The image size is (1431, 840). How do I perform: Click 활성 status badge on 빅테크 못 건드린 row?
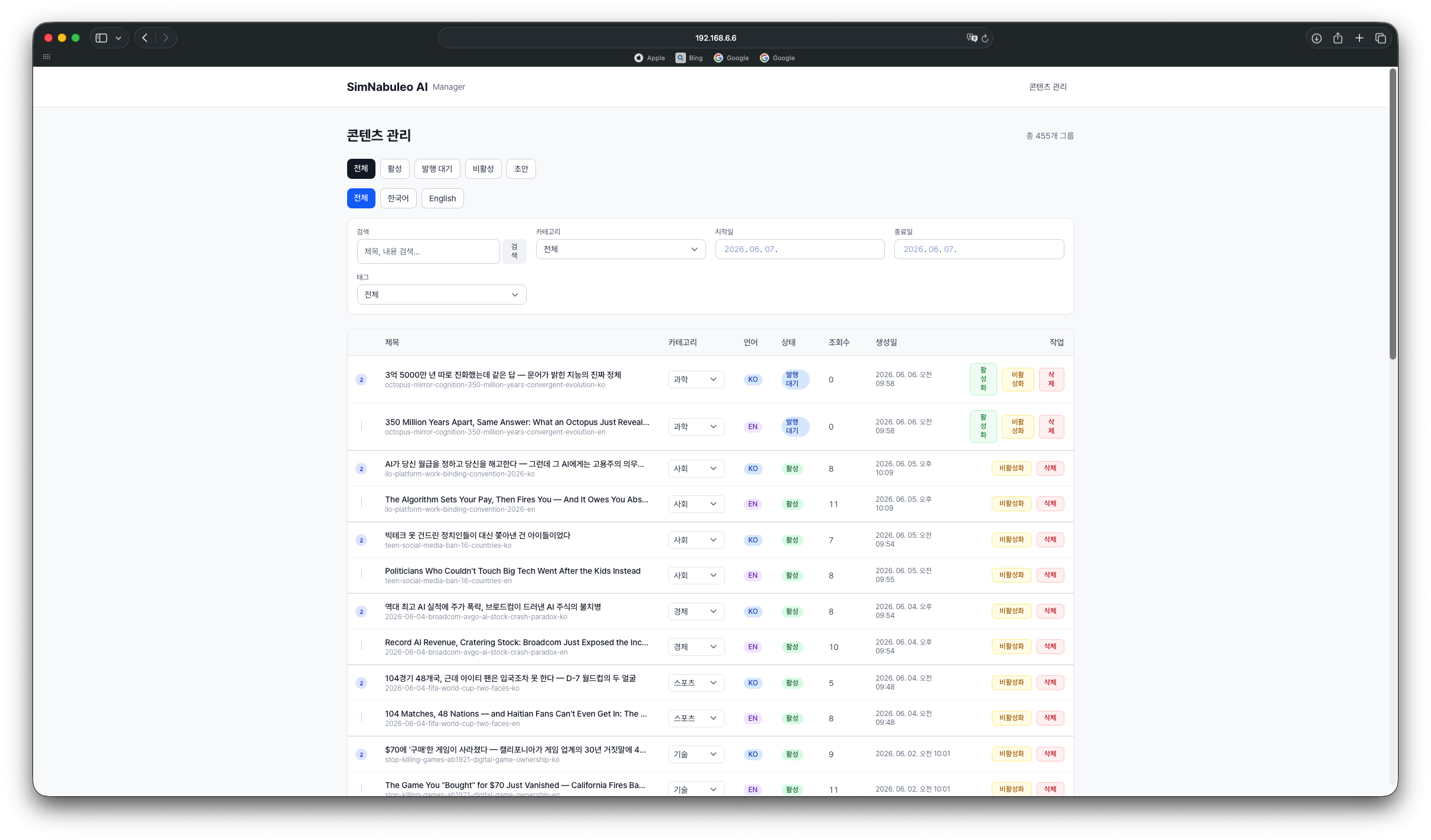coord(792,540)
